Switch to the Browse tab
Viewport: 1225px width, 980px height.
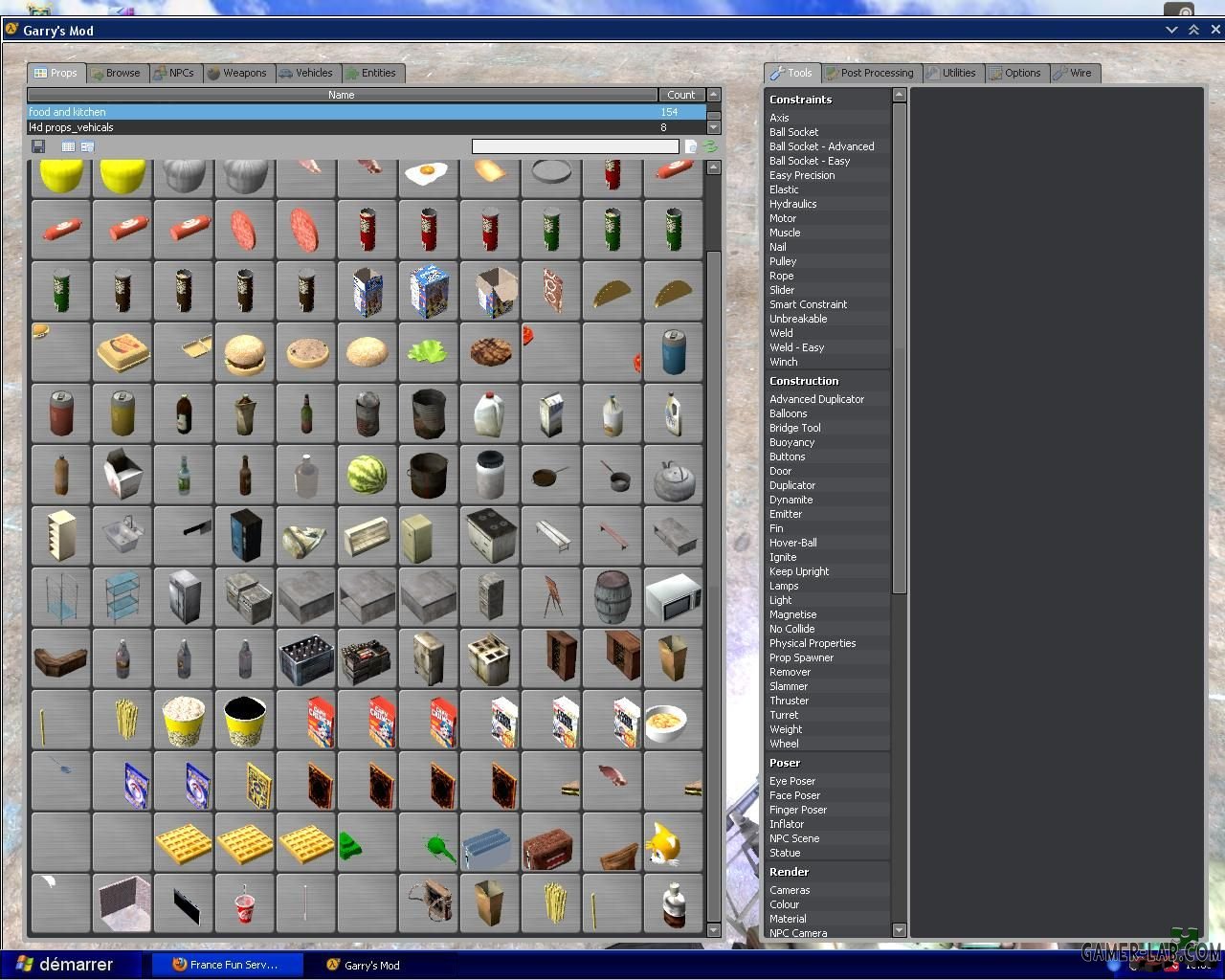(116, 73)
